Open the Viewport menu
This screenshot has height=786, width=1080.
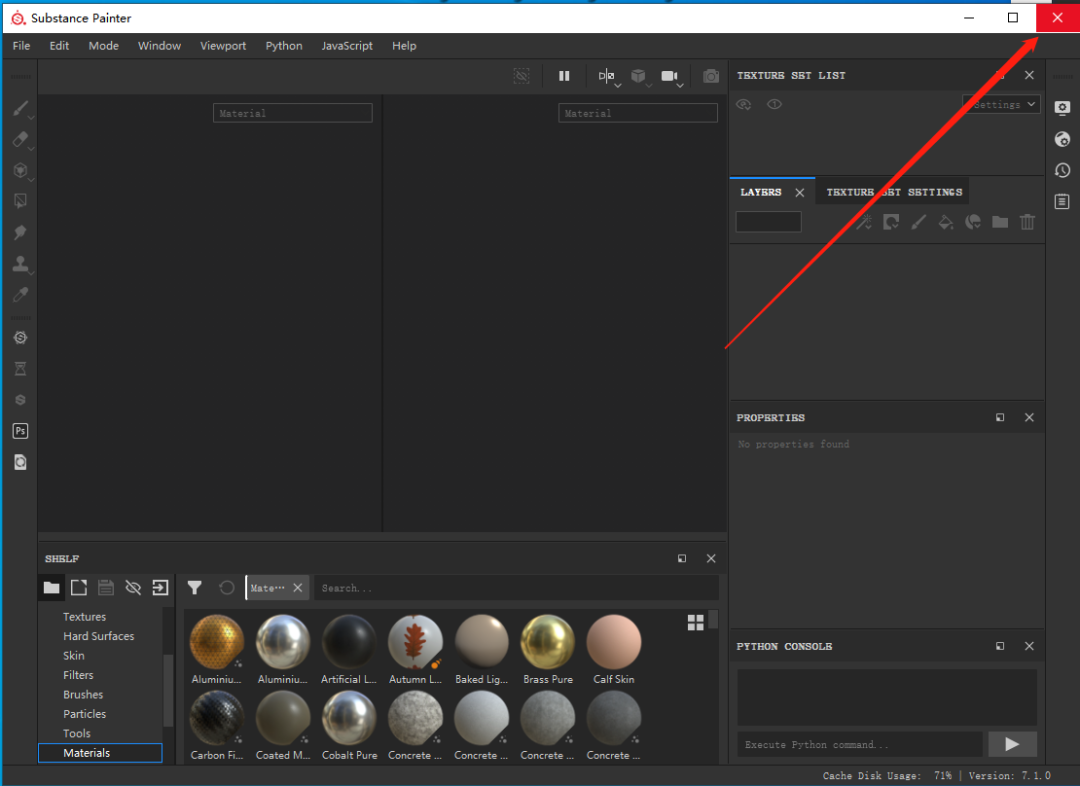pyautogui.click(x=223, y=45)
